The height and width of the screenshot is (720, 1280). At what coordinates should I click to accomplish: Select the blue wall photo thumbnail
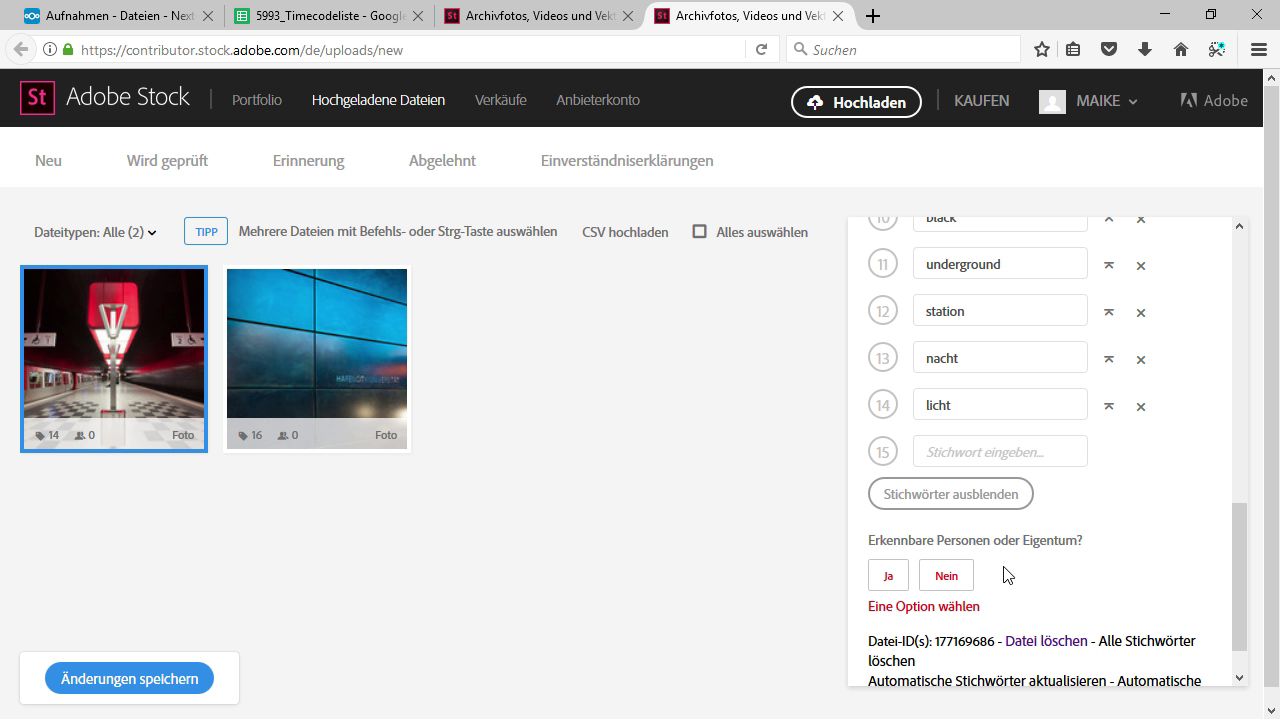click(317, 358)
